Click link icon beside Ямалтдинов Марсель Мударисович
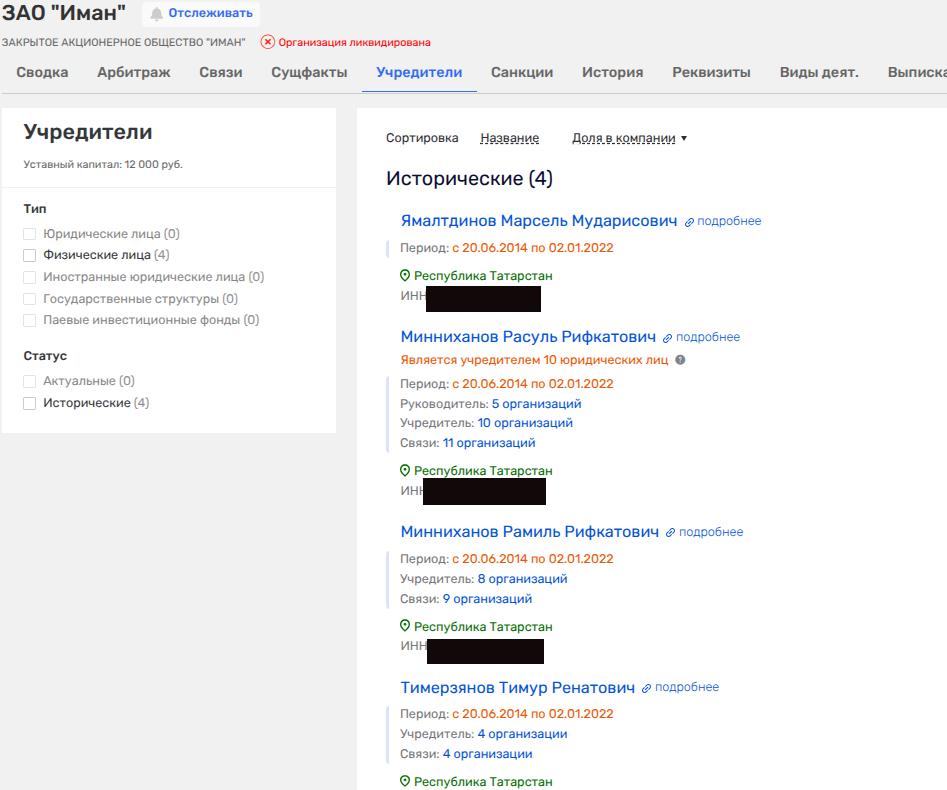Image resolution: width=947 pixels, height=790 pixels. [689, 222]
